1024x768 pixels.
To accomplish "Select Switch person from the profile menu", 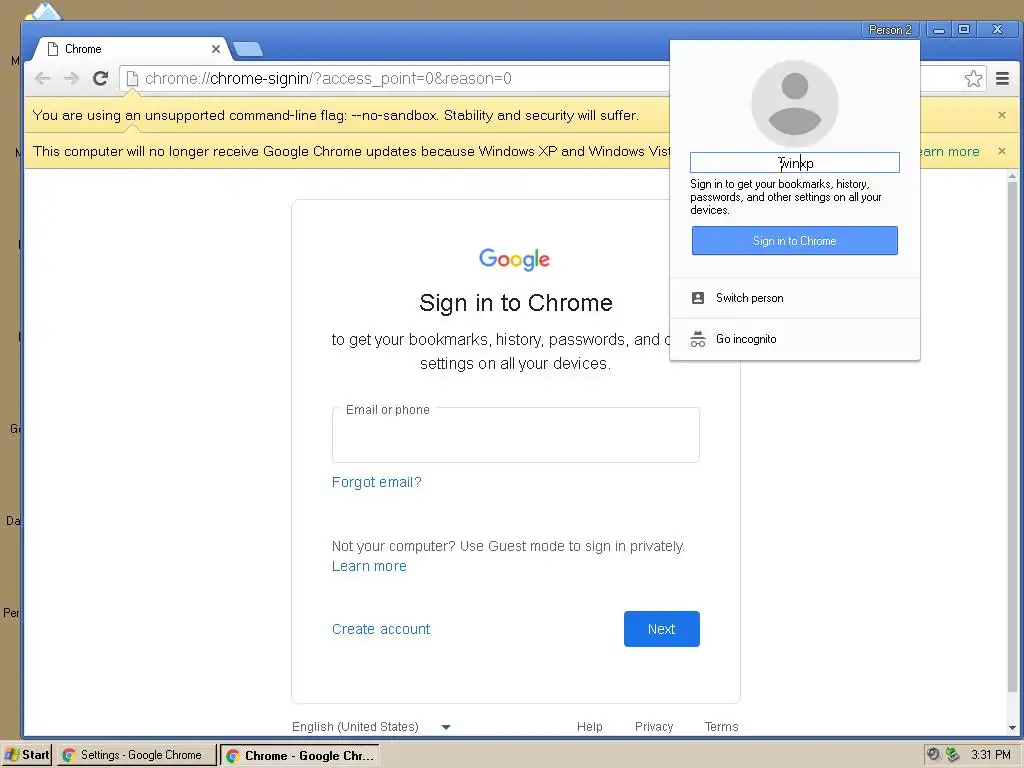I will click(x=795, y=298).
